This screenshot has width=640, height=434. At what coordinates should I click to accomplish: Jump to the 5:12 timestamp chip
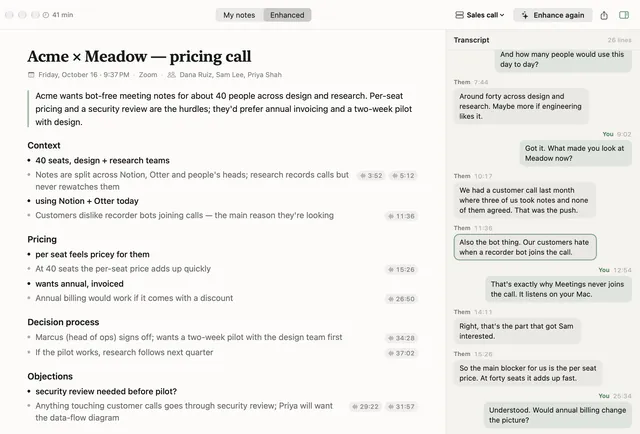pos(403,176)
